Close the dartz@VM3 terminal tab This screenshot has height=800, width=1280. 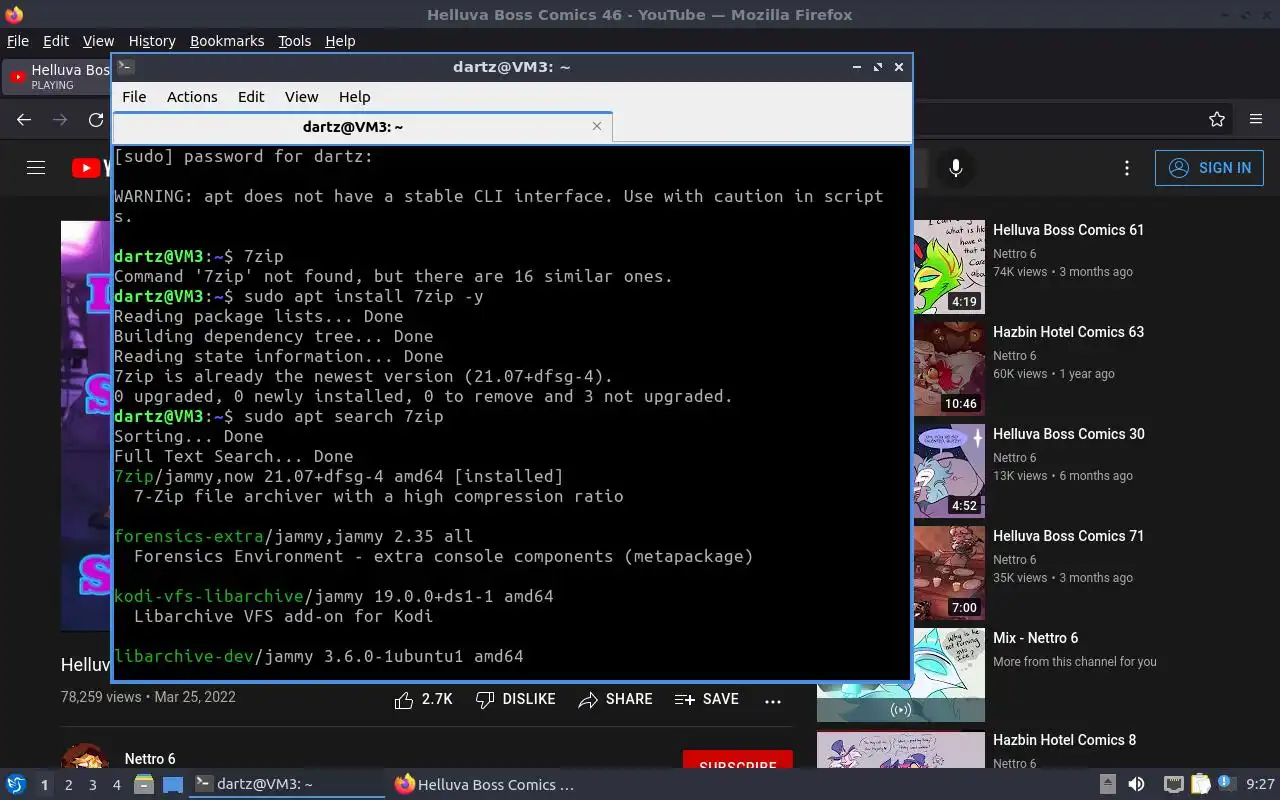tap(597, 126)
